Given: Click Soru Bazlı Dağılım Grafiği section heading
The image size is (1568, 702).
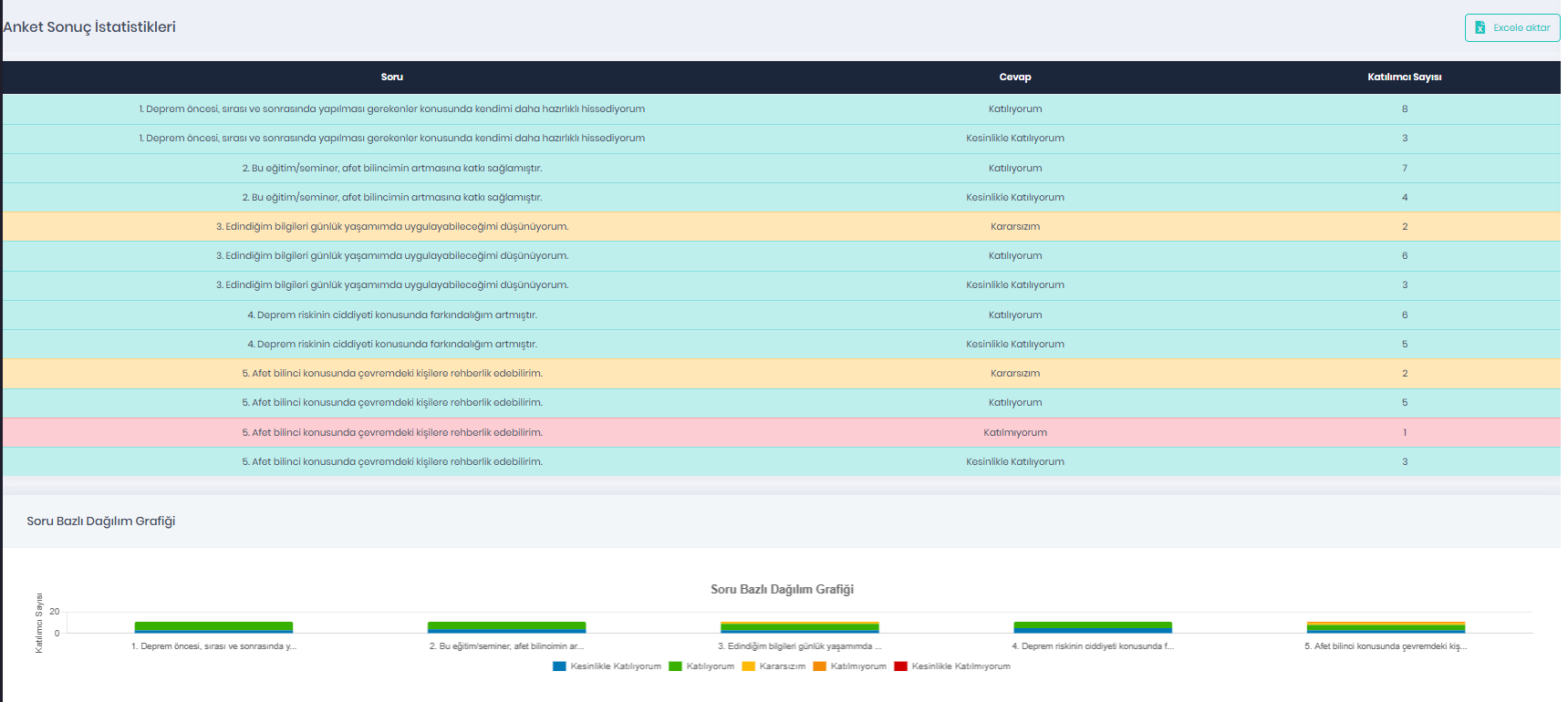Looking at the screenshot, I should [x=100, y=521].
